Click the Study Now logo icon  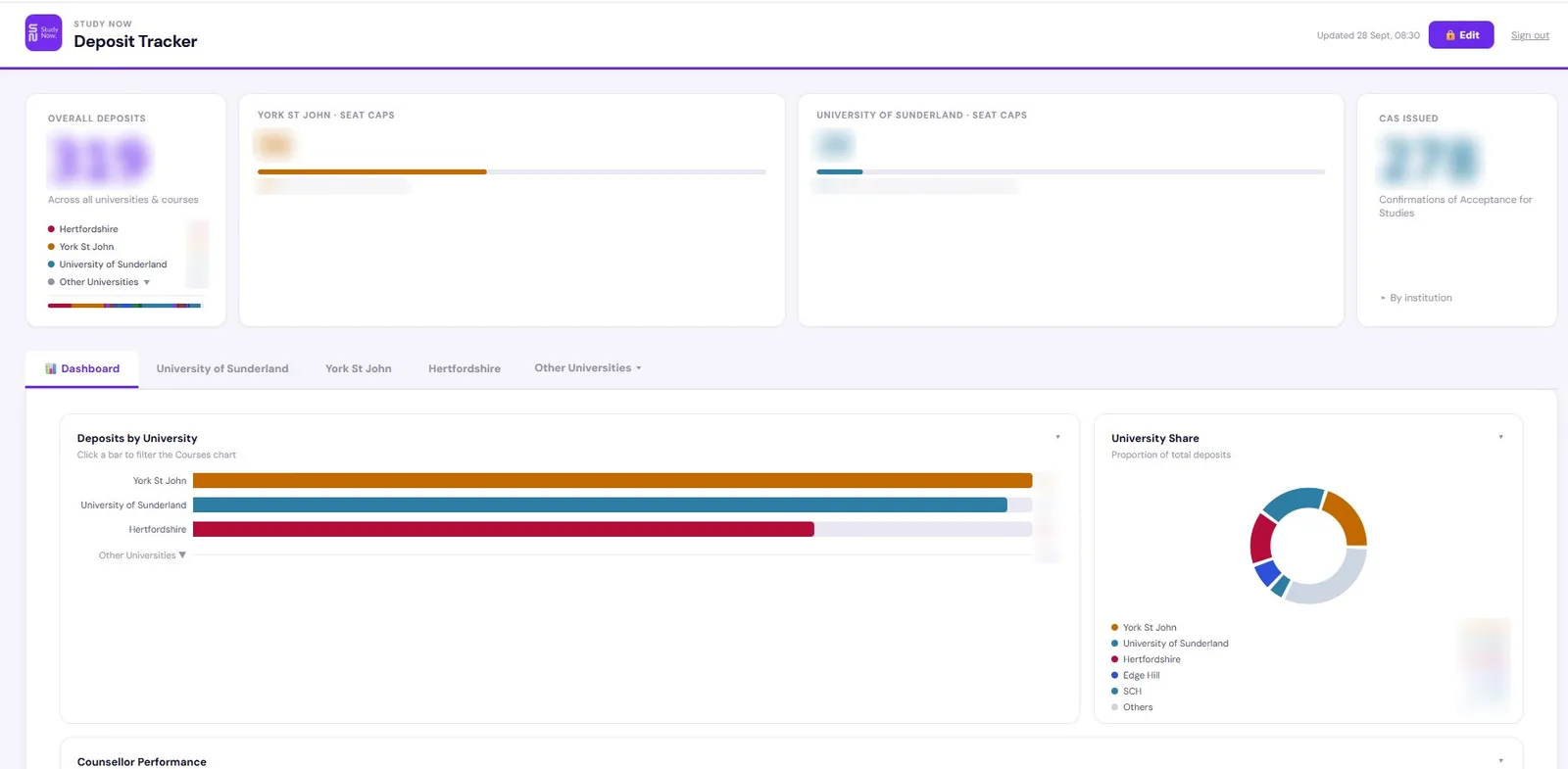coord(43,33)
